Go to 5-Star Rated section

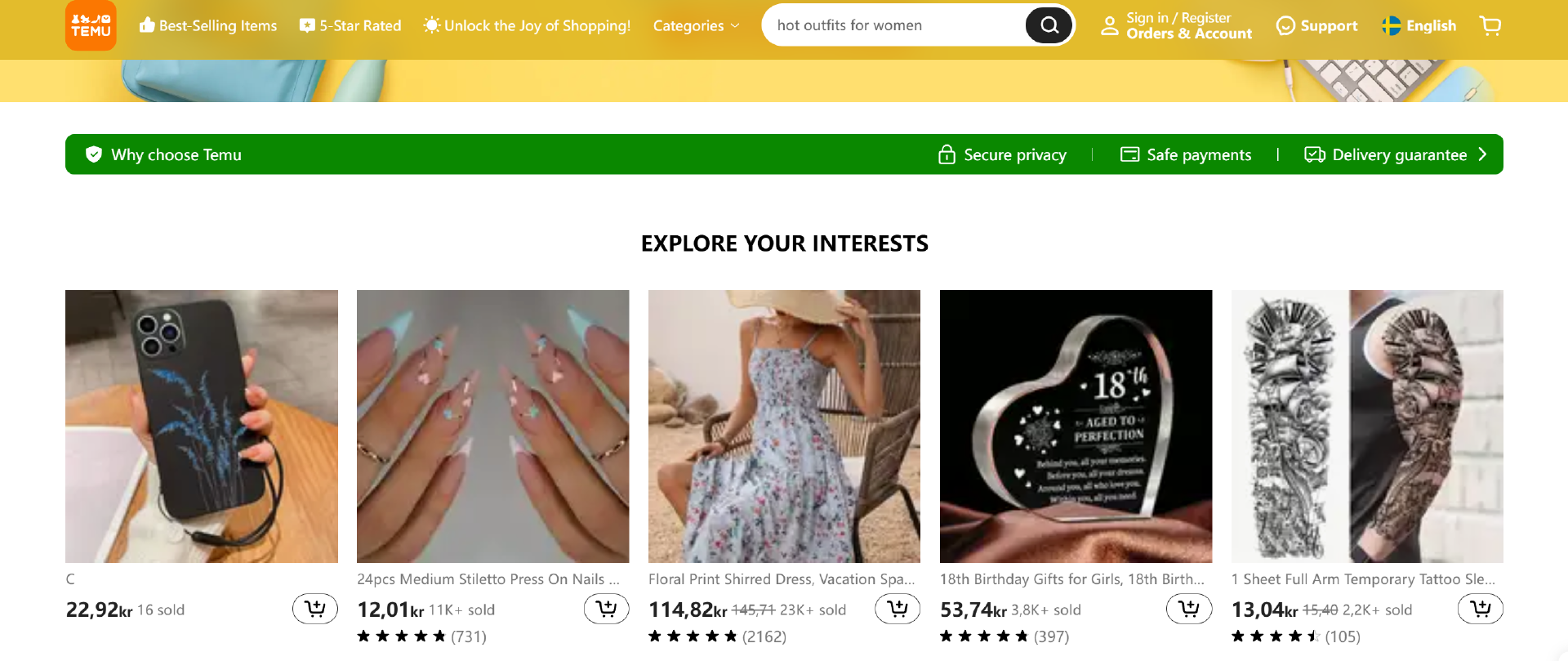coord(350,26)
